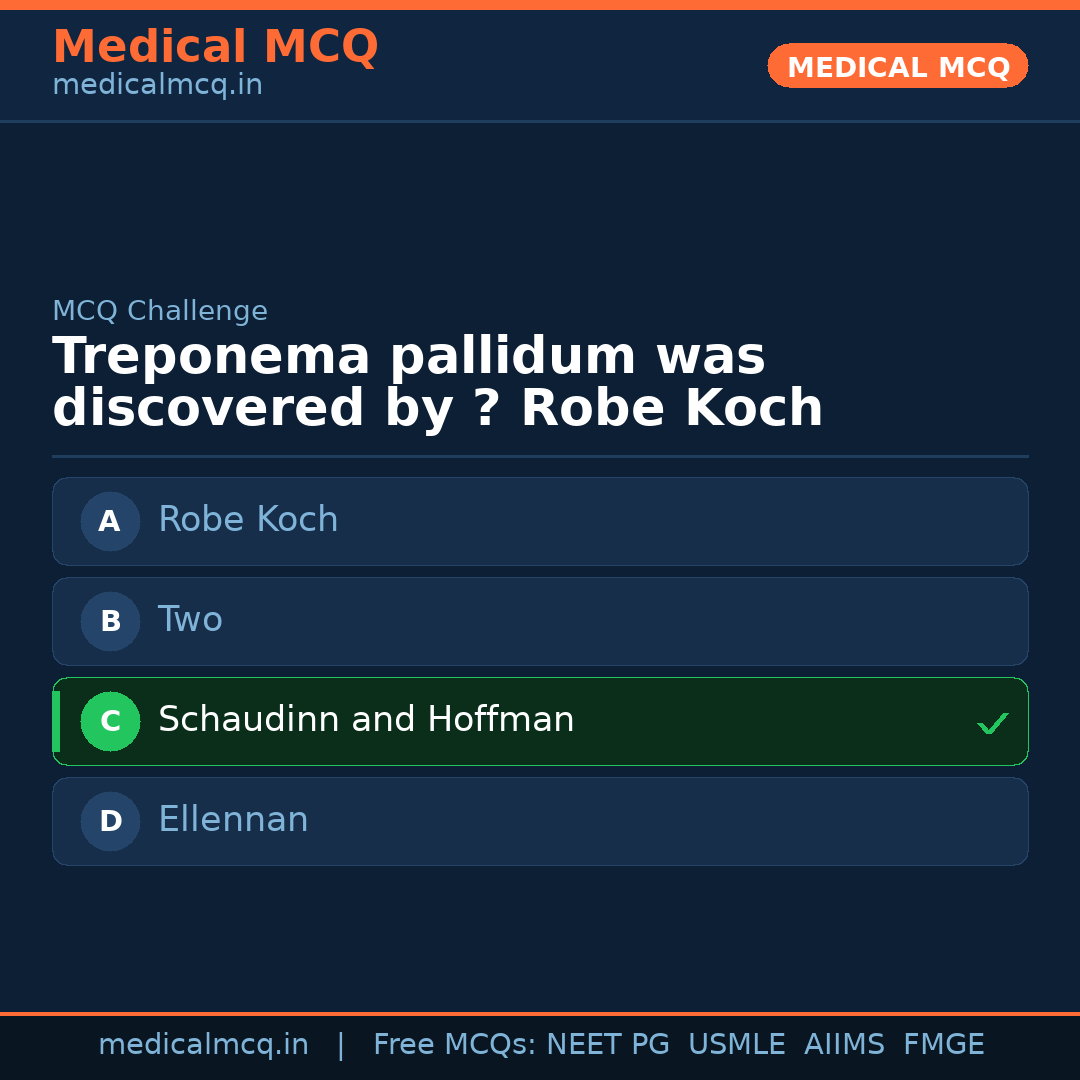This screenshot has width=1080, height=1080.
Task: Click the large "Medical MCQ" header title
Action: point(215,47)
